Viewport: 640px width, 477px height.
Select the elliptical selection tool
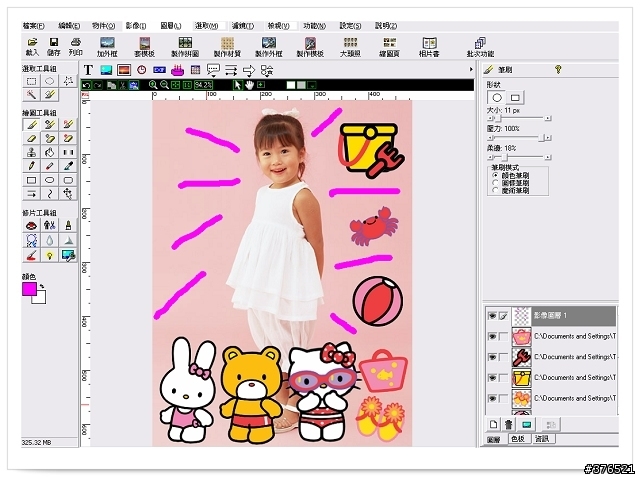(49, 81)
